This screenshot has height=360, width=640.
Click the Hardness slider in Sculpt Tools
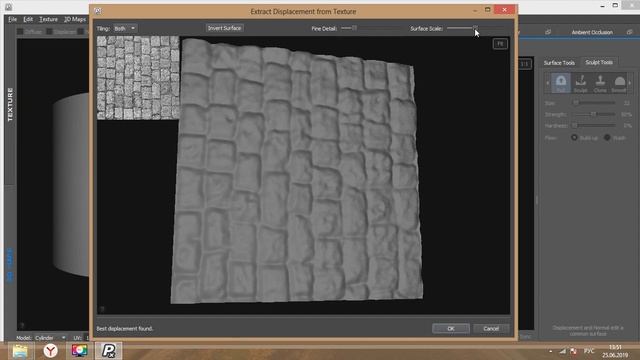(x=595, y=125)
